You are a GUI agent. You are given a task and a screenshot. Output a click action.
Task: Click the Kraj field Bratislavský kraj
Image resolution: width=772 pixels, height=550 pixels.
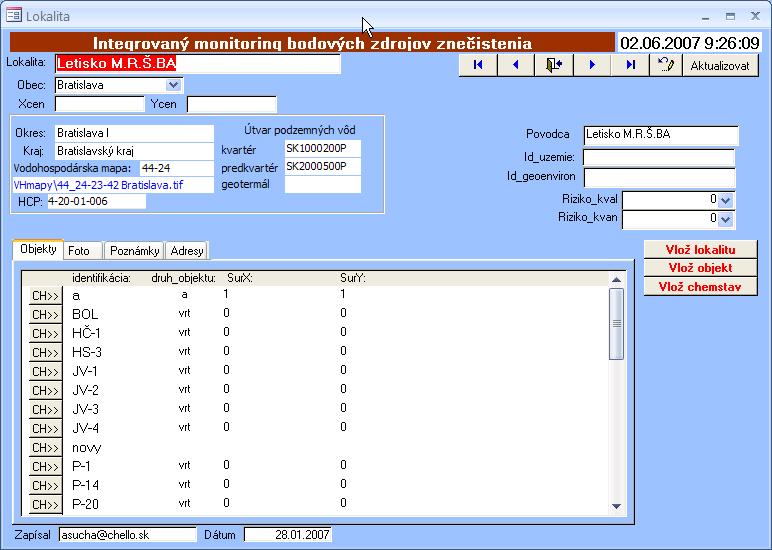(134, 151)
